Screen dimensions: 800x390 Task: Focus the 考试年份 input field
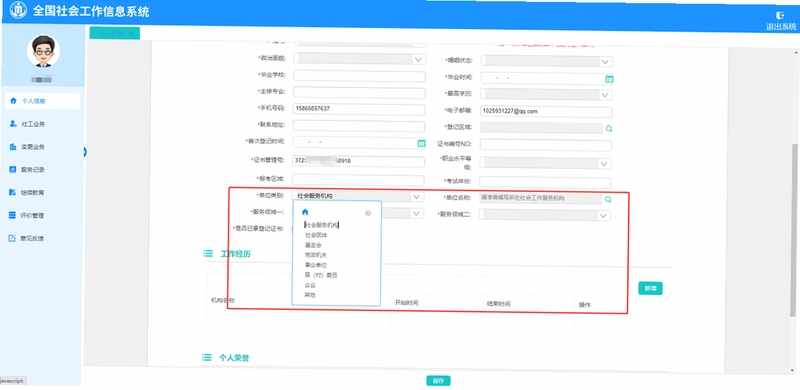coord(545,182)
